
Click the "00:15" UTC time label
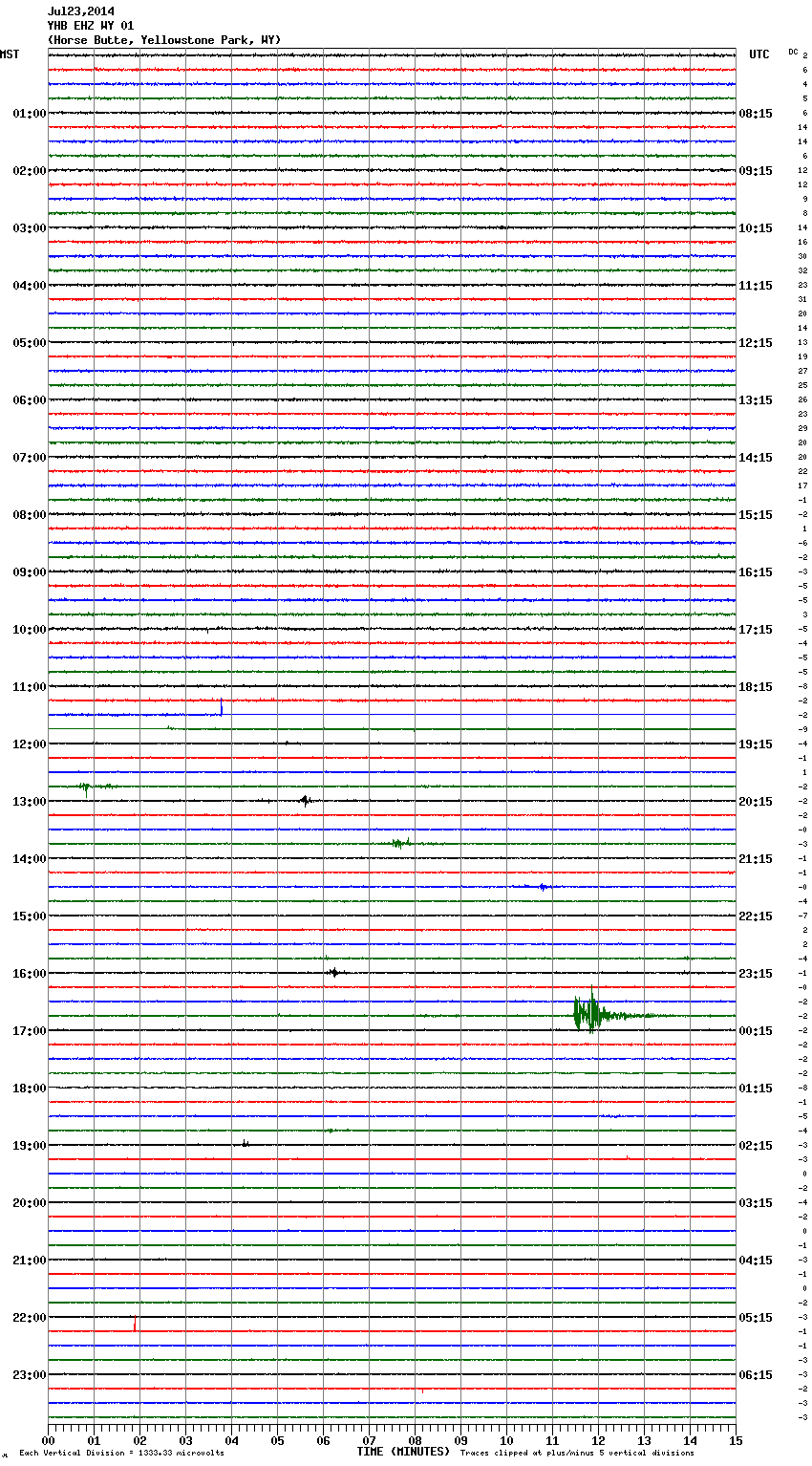(756, 1031)
